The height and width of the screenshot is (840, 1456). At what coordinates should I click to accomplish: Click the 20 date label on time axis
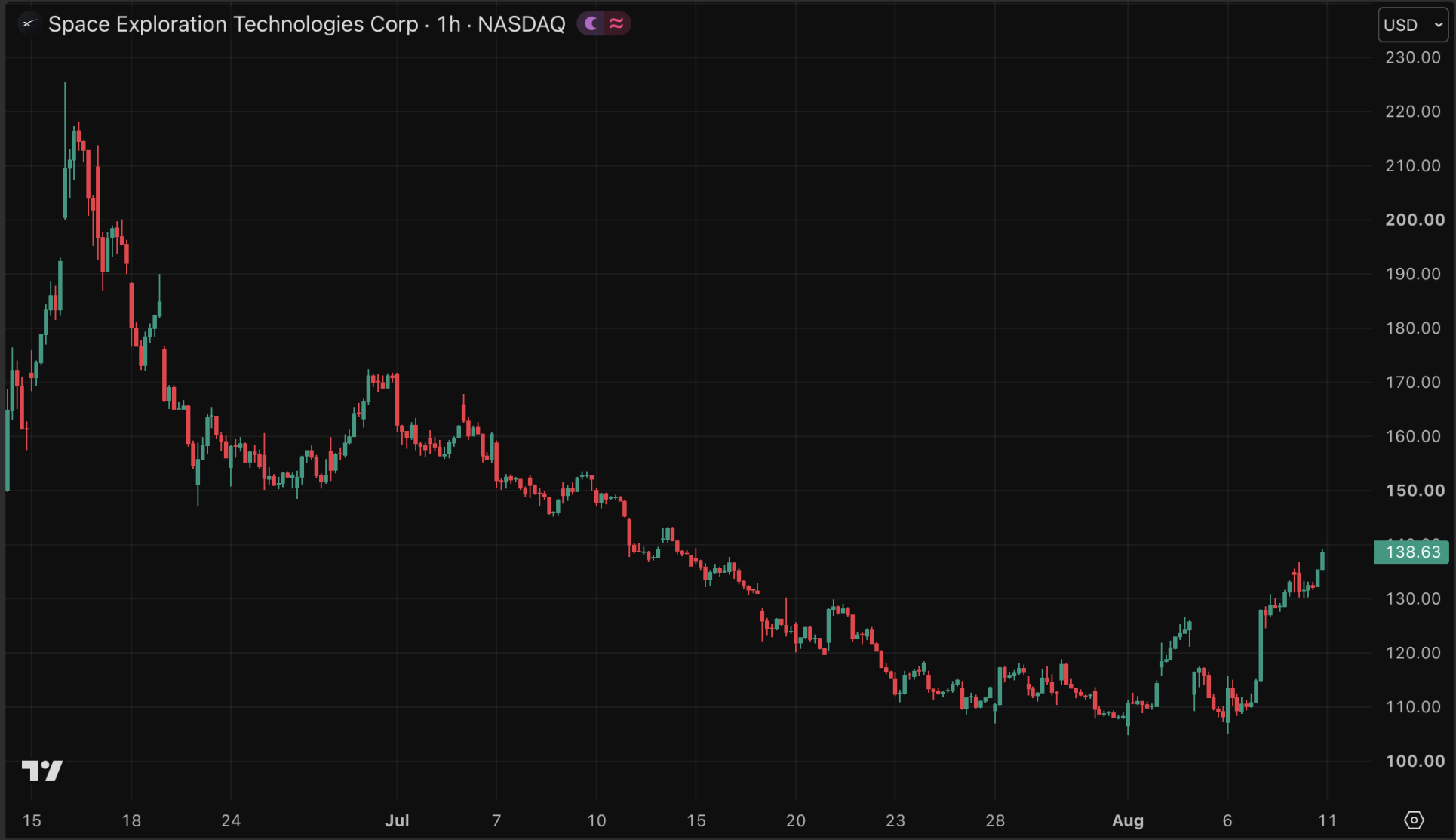pos(795,820)
